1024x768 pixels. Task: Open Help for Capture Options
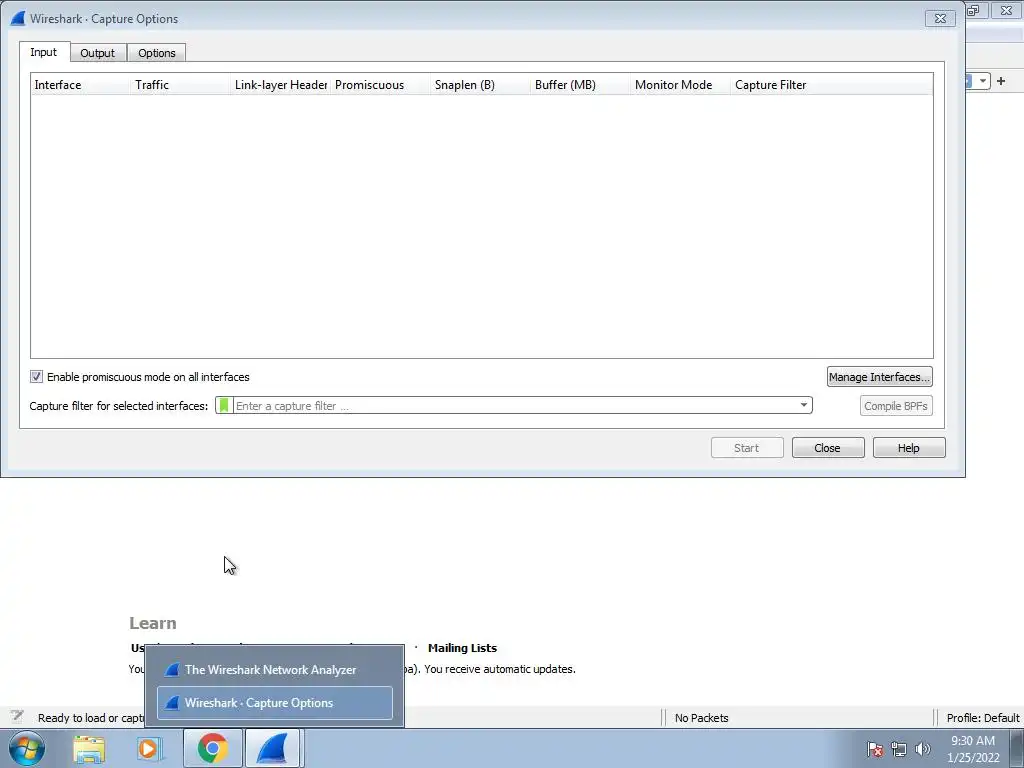click(908, 448)
